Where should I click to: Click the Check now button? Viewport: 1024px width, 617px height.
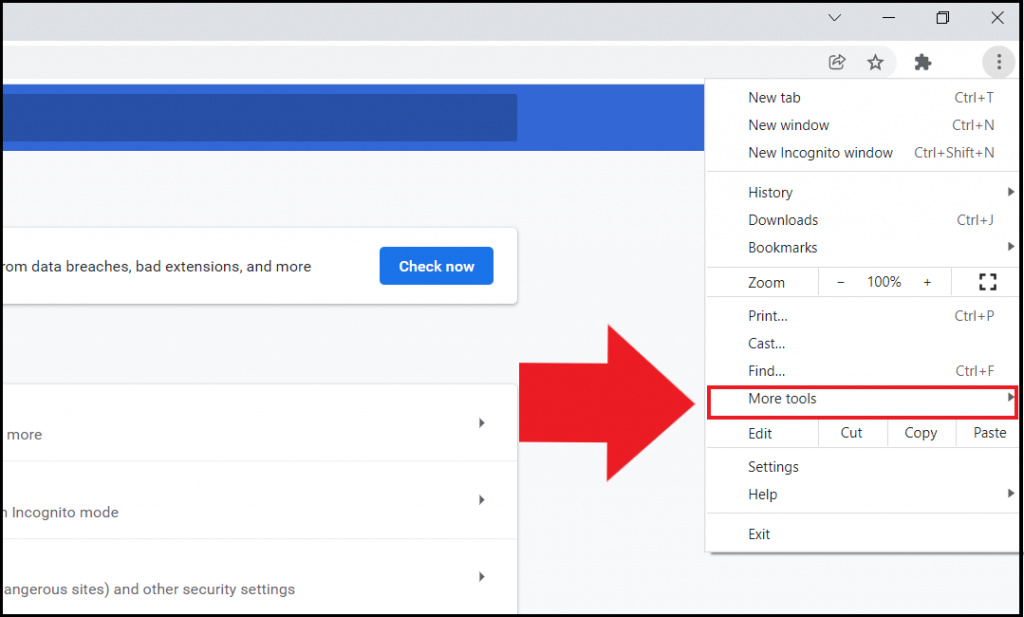tap(436, 266)
